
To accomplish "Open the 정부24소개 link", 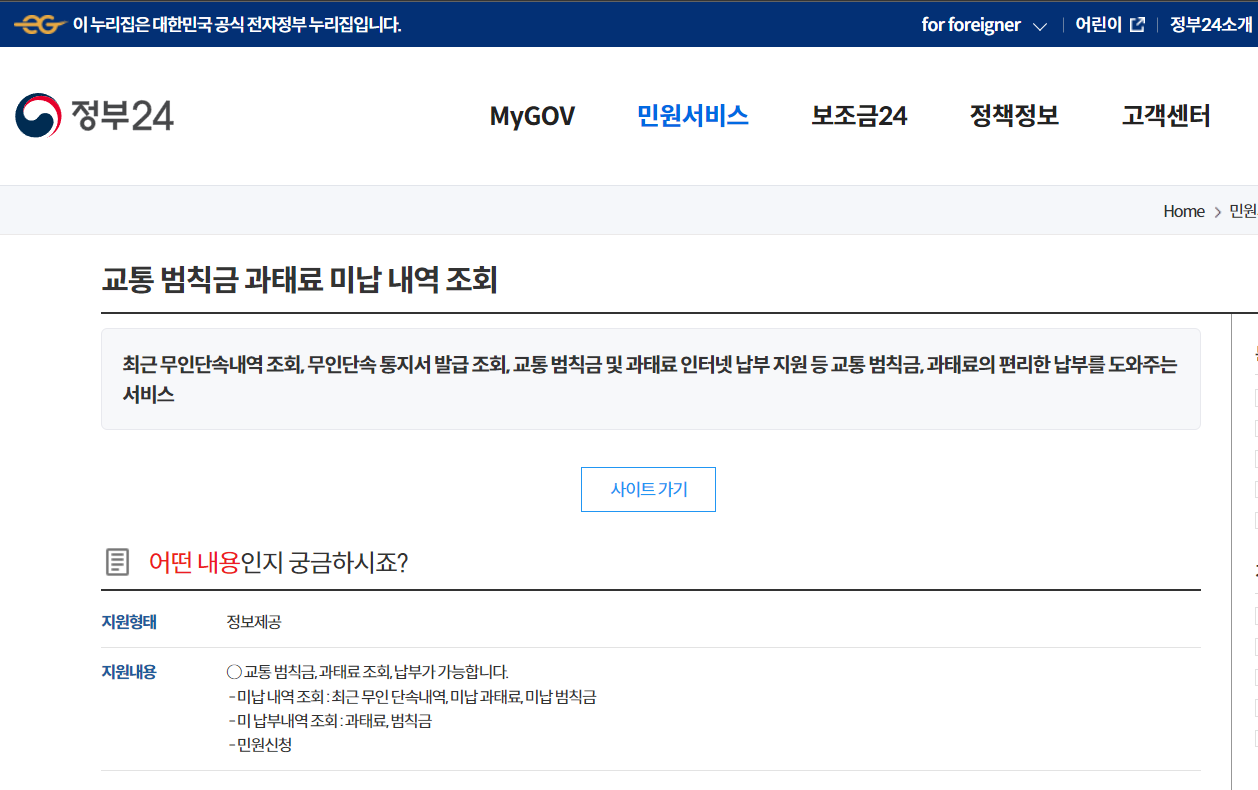I will coord(1211,24).
